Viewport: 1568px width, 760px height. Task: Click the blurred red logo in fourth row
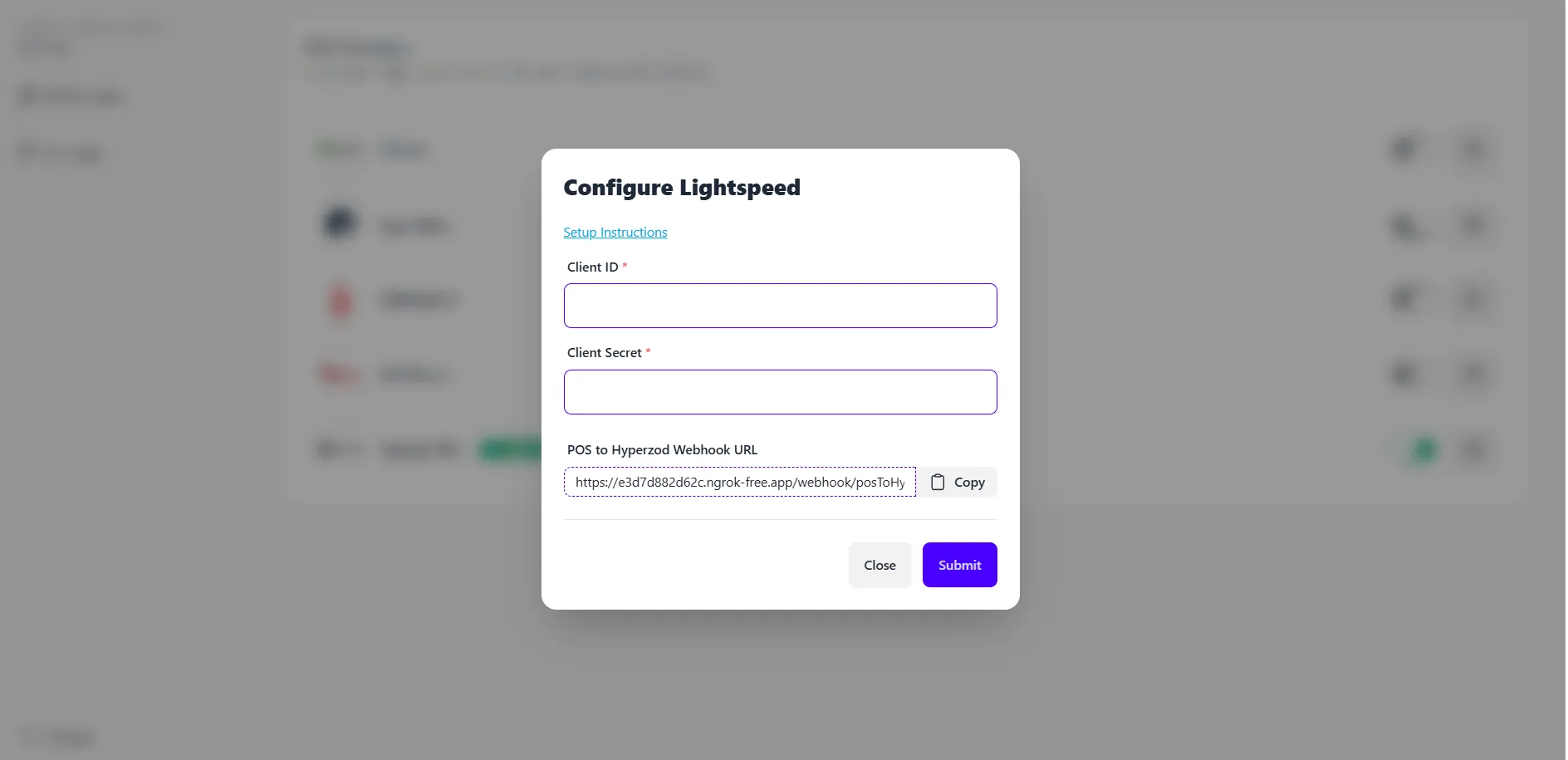339,375
